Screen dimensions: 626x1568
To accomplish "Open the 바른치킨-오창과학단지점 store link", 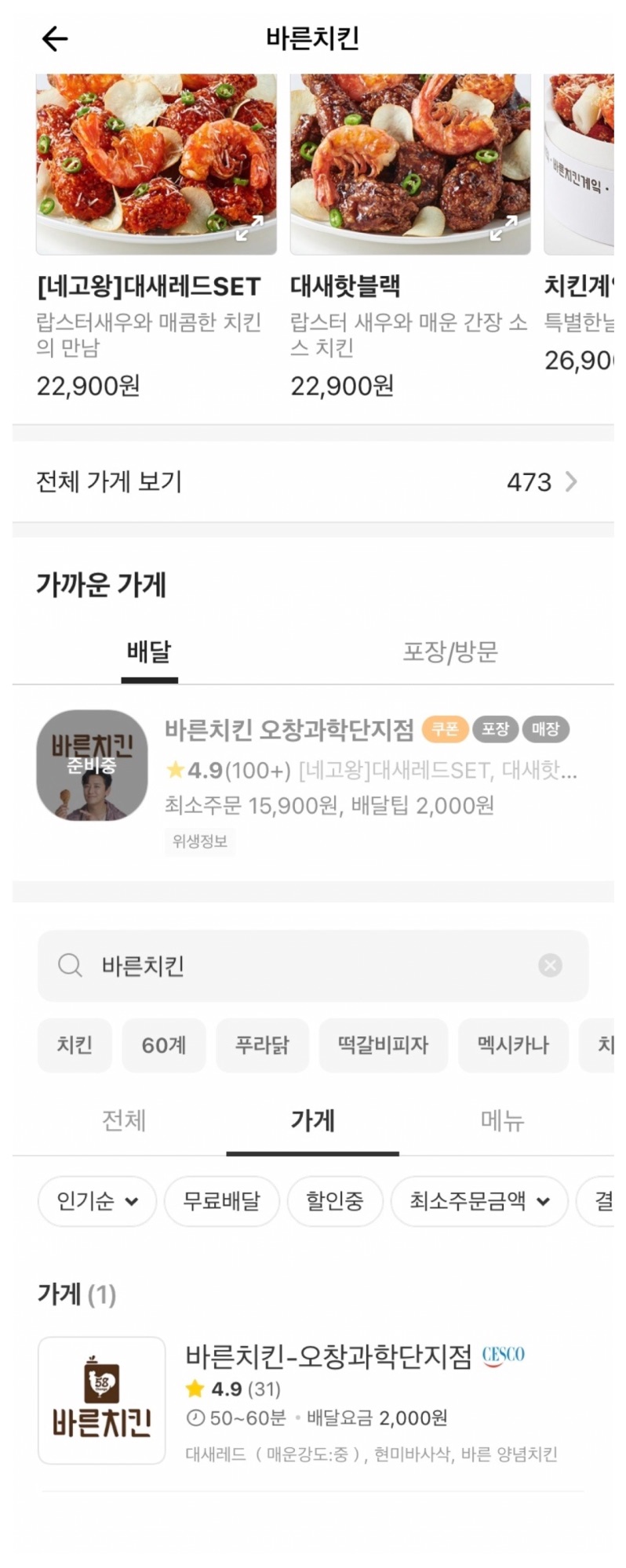I will [329, 1356].
